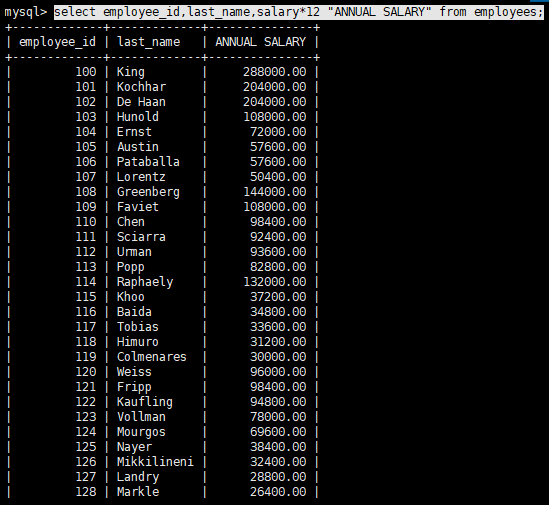Click the last name Pataballa
Viewport: 549px width, 505px height.
coord(148,162)
